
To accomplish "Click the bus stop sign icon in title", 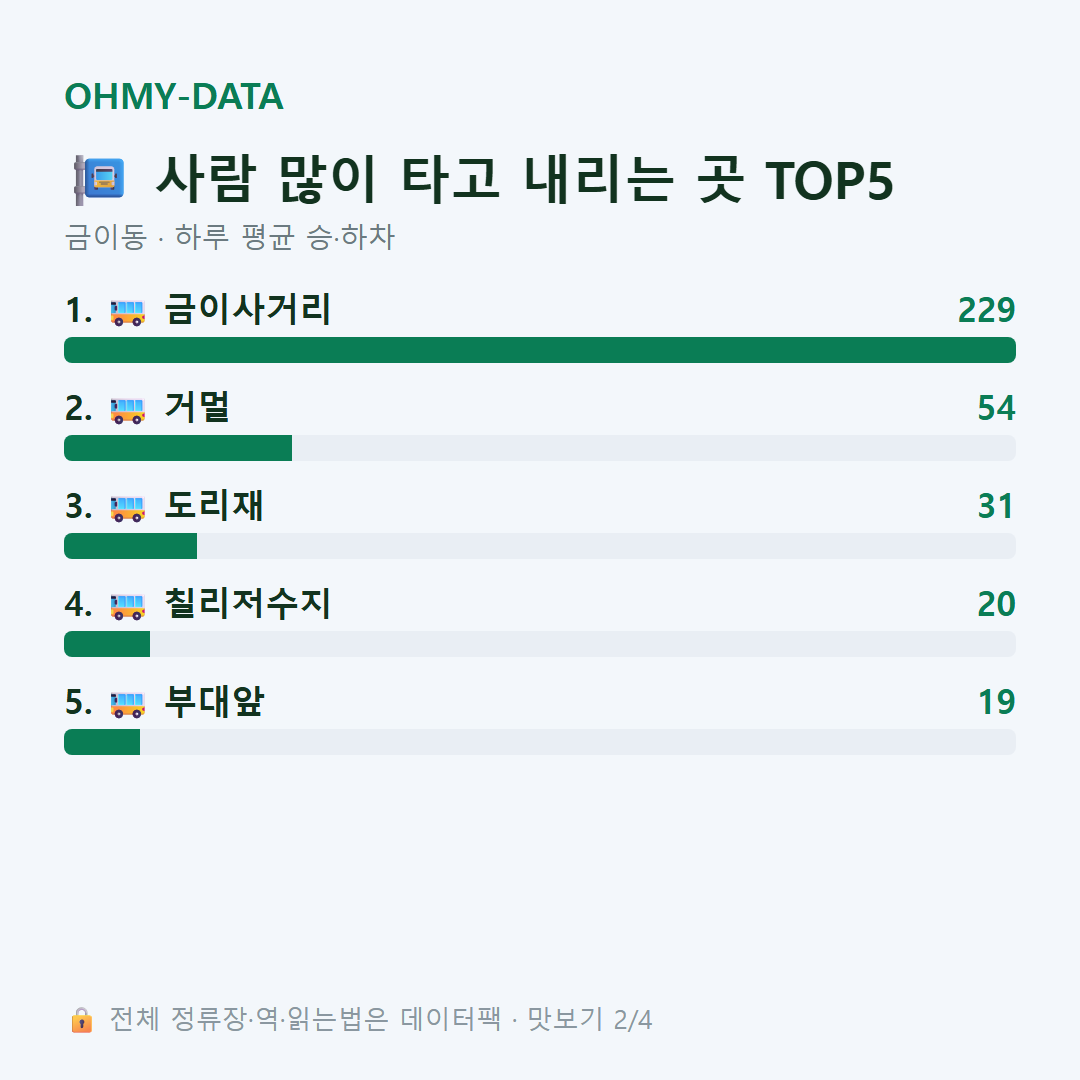I will tap(99, 180).
